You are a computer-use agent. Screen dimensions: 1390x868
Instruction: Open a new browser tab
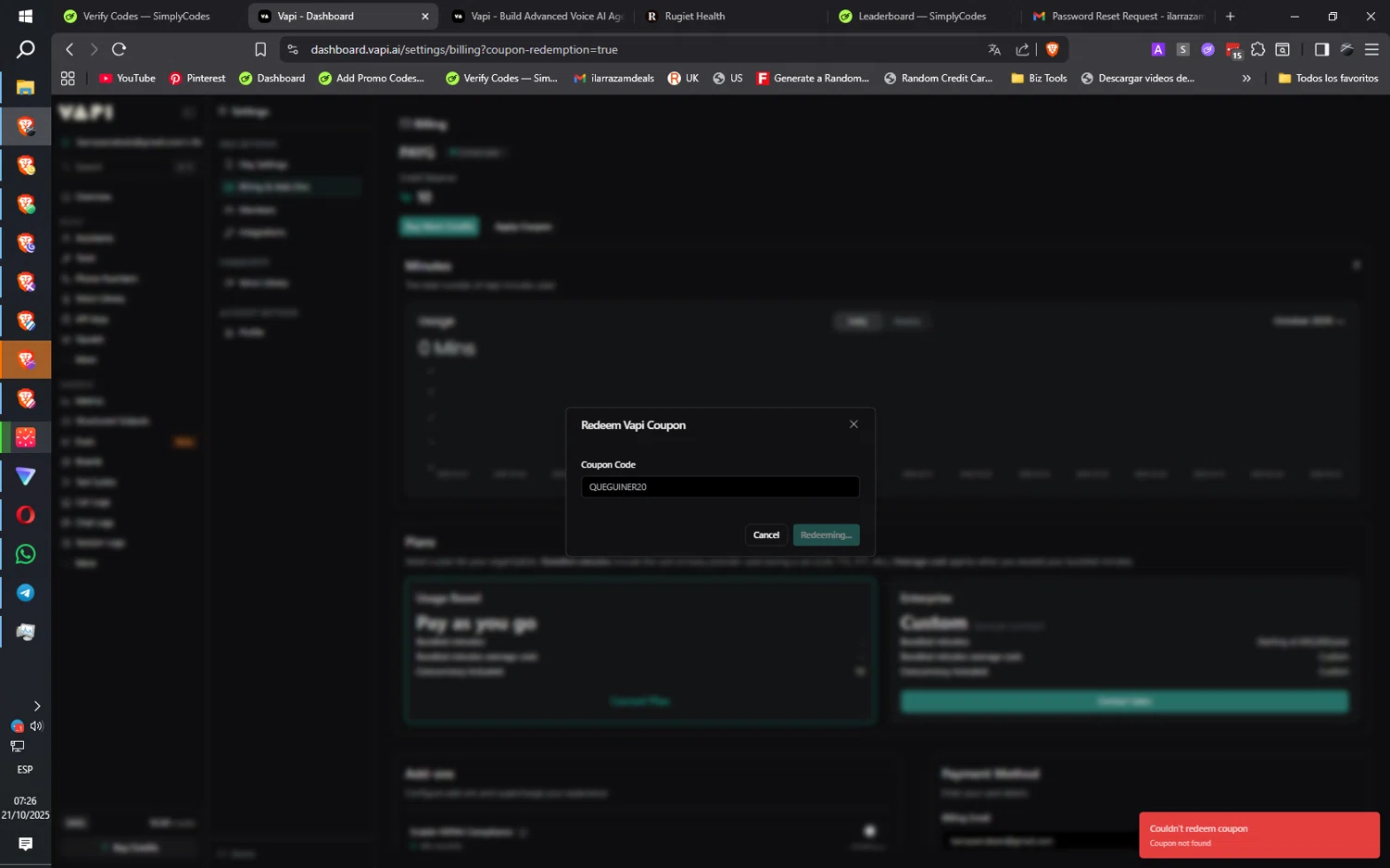pos(1230,17)
